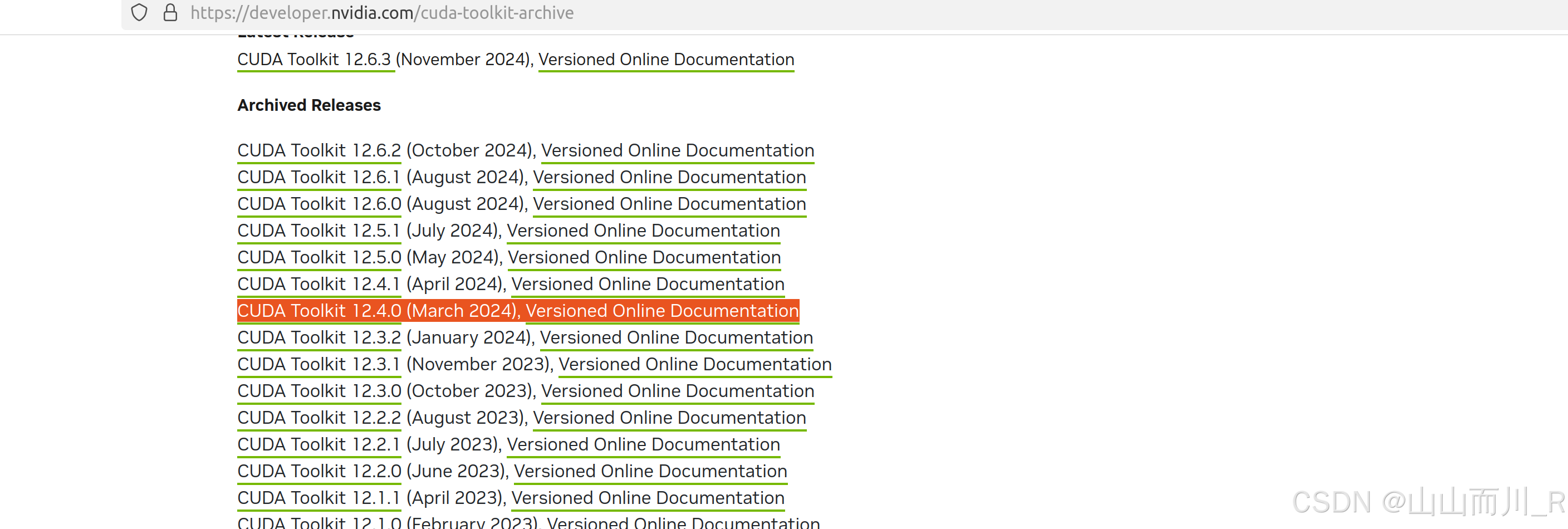The image size is (1568, 529).
Task: Open CUDA Toolkit 12.2.2 link
Action: (319, 418)
